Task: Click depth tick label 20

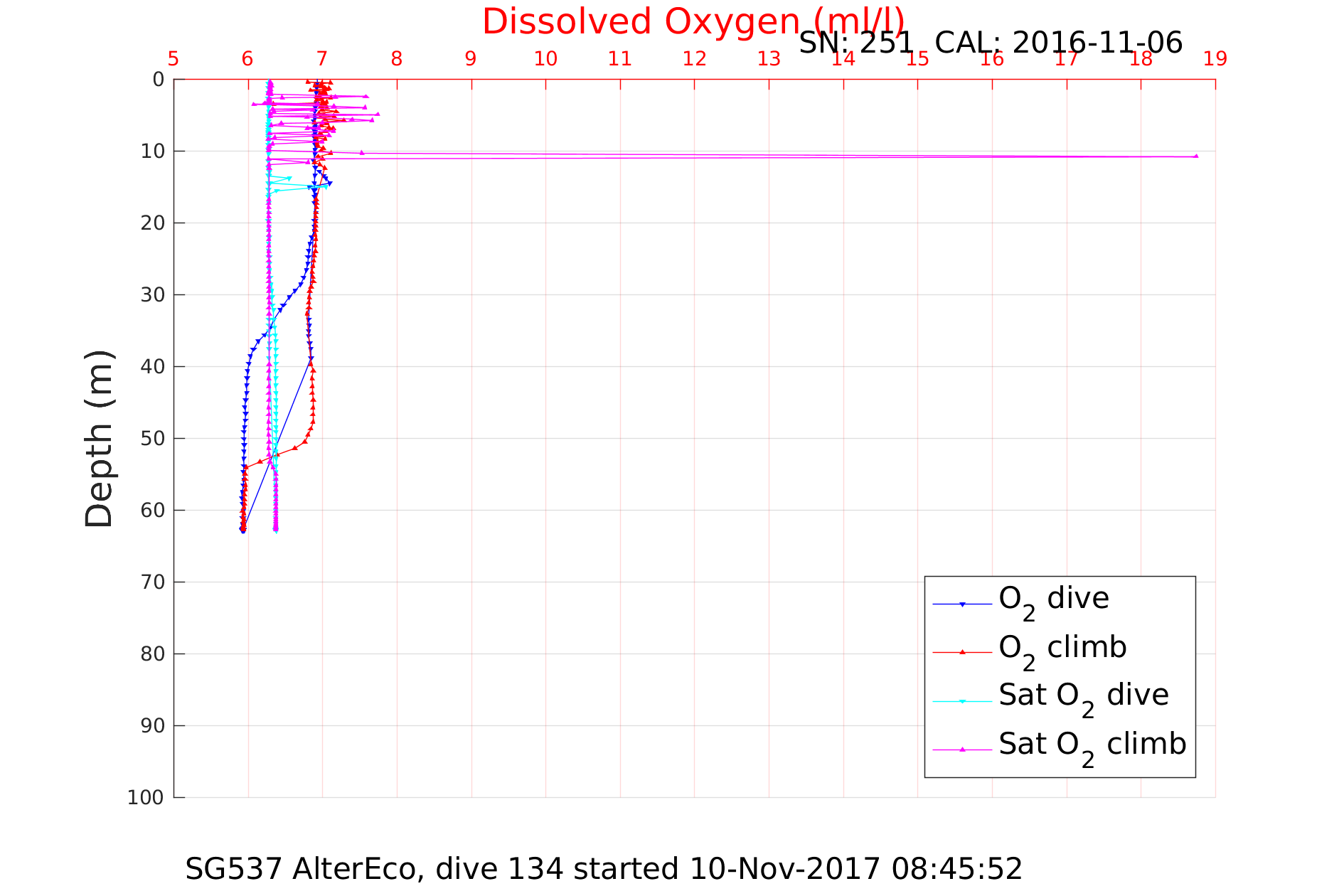Action: coord(153,223)
